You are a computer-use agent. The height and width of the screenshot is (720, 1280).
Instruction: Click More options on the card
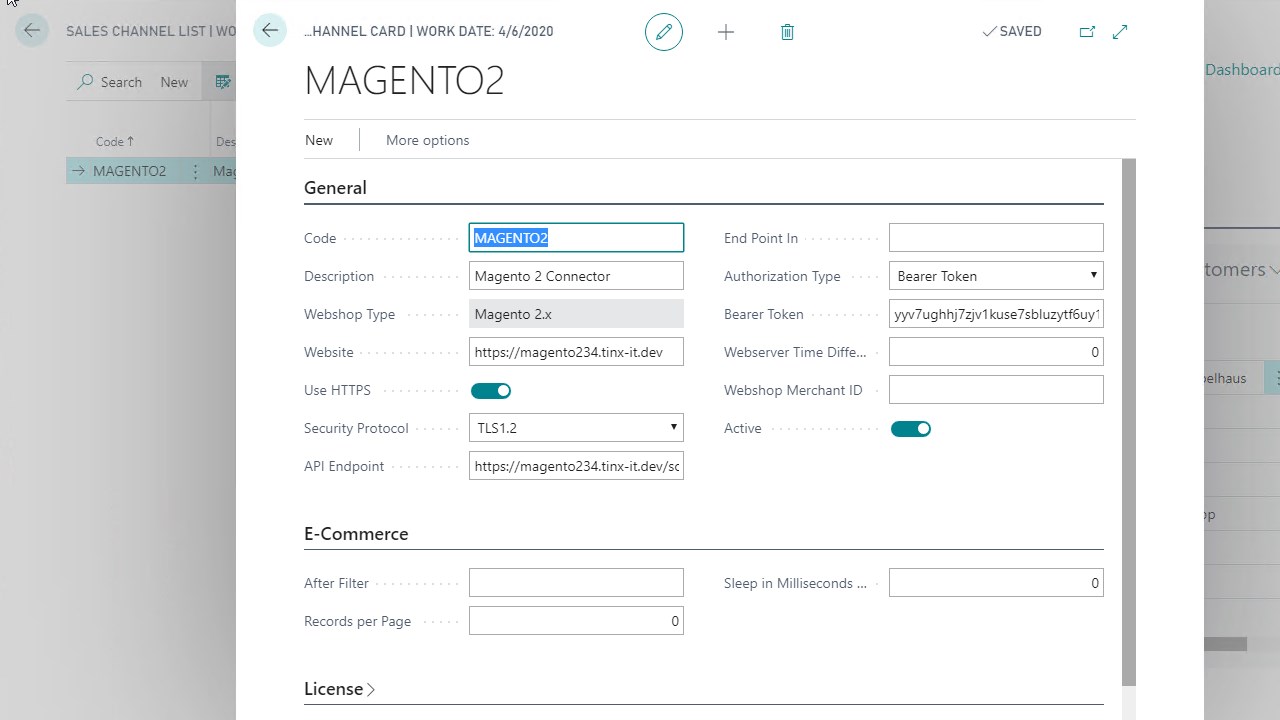[427, 140]
